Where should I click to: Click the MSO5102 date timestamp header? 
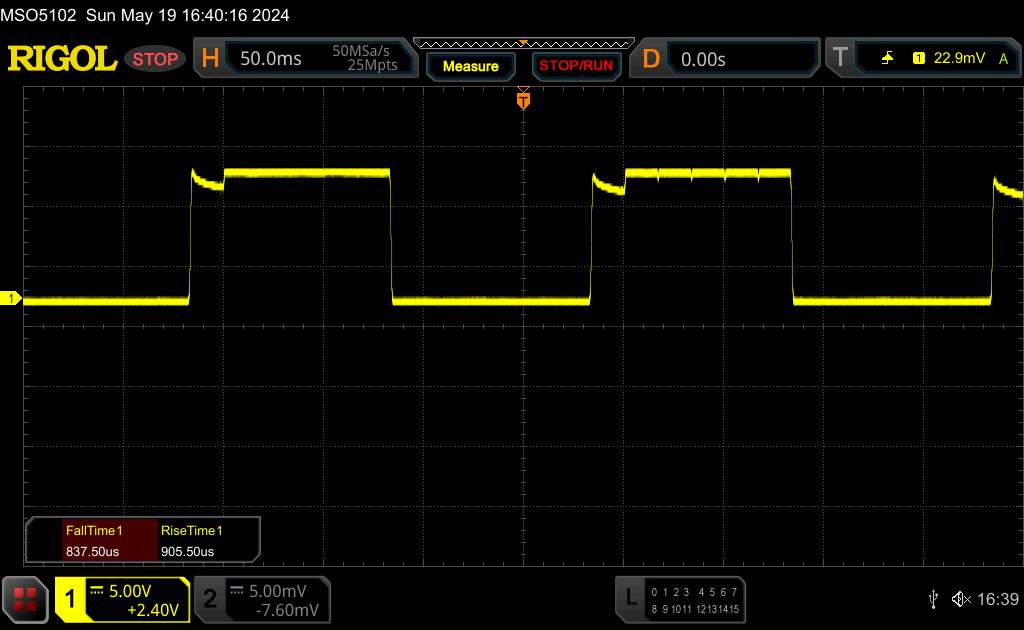pos(144,15)
